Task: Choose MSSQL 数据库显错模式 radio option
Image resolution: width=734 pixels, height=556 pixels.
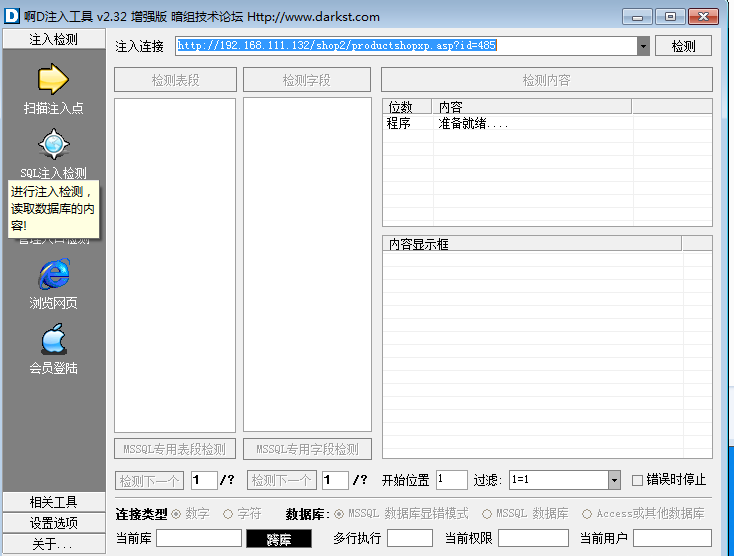Action: [x=339, y=514]
